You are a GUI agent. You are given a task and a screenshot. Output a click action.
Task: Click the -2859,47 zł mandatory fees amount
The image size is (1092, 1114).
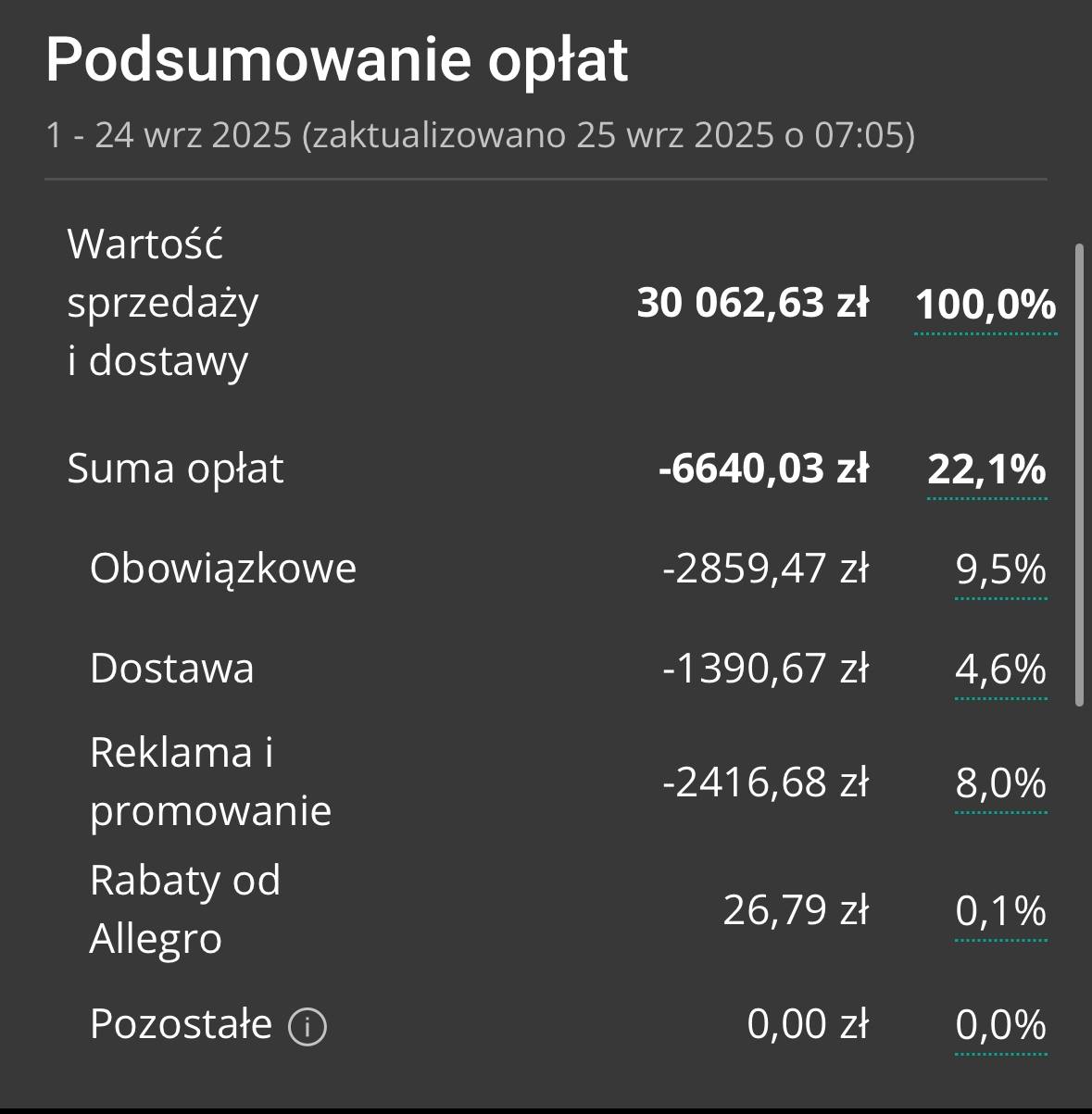pyautogui.click(x=765, y=569)
